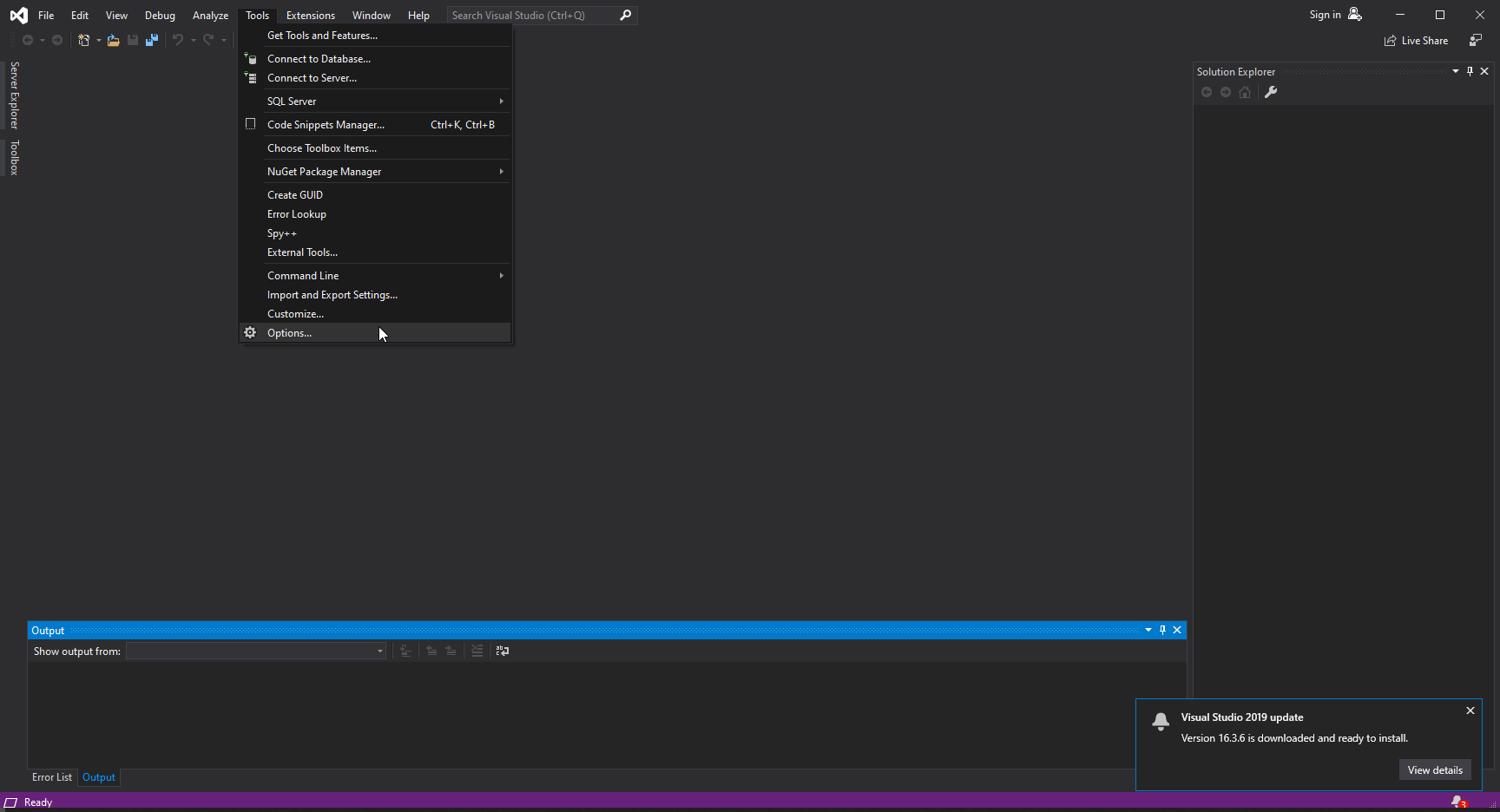
Task: Open the Window menu
Action: 372,16
